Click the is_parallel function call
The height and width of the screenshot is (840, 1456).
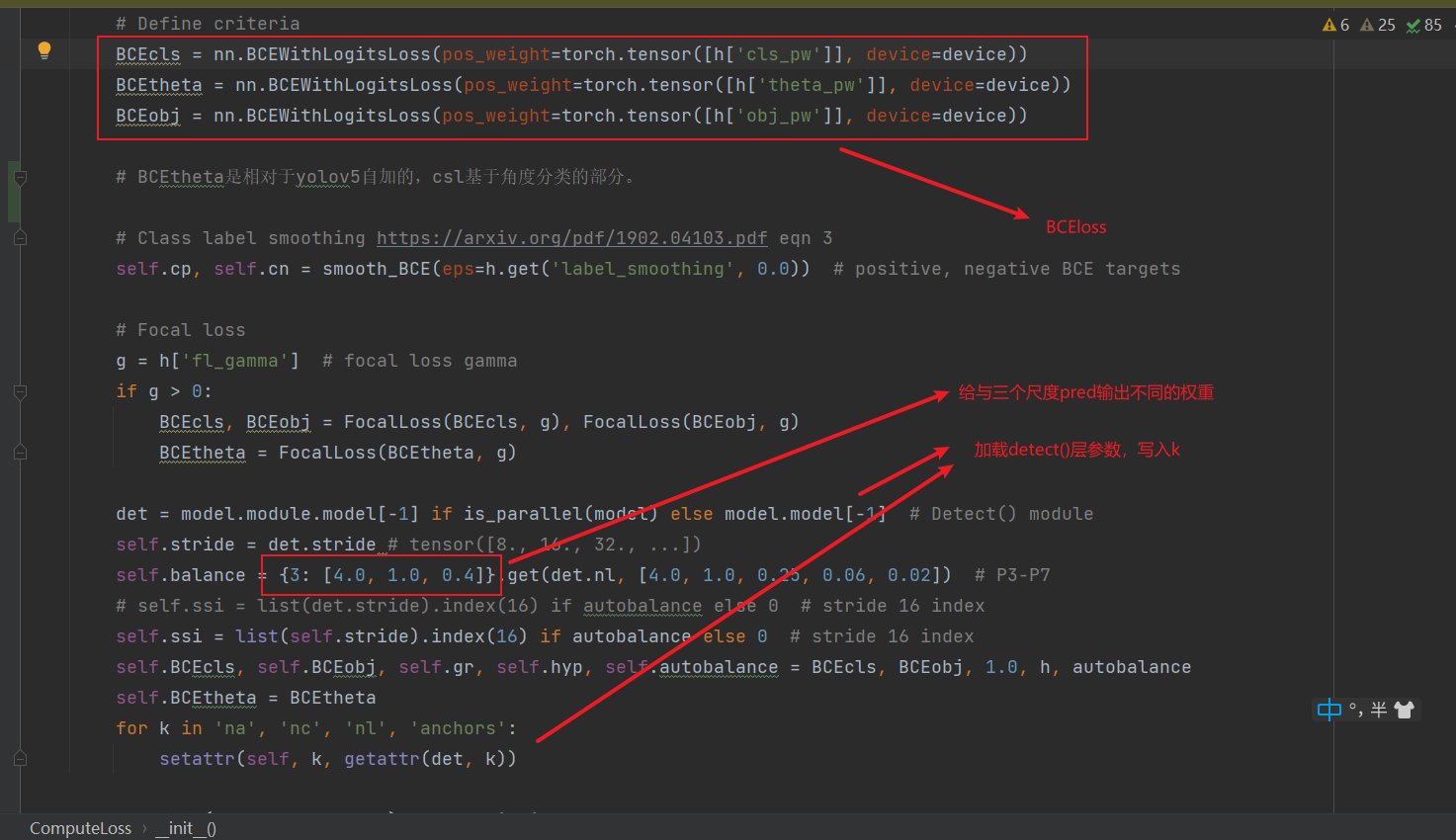point(518,514)
